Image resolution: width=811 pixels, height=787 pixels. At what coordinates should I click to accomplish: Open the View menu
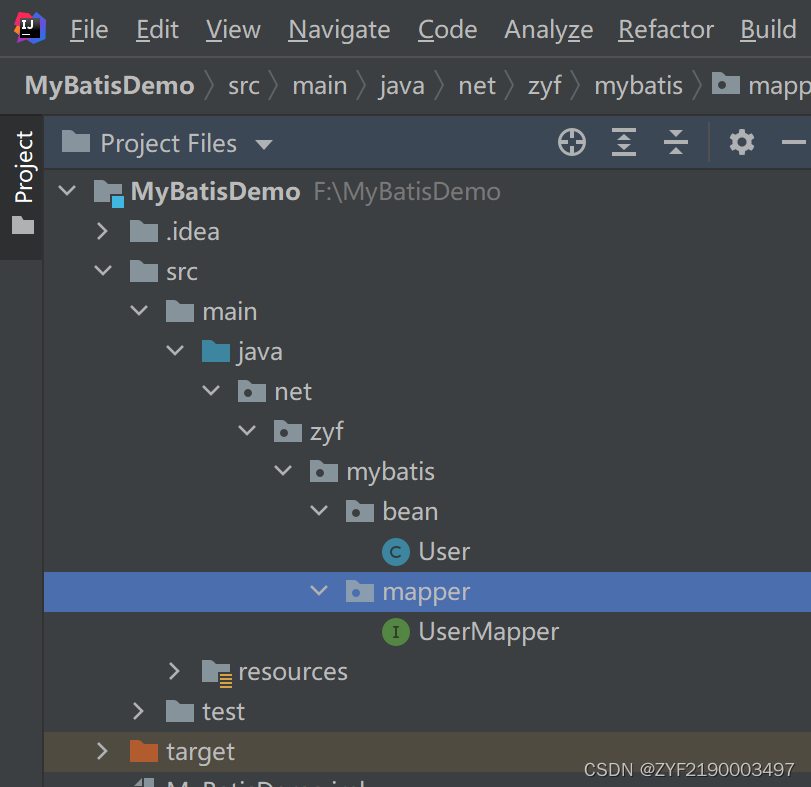pyautogui.click(x=233, y=29)
